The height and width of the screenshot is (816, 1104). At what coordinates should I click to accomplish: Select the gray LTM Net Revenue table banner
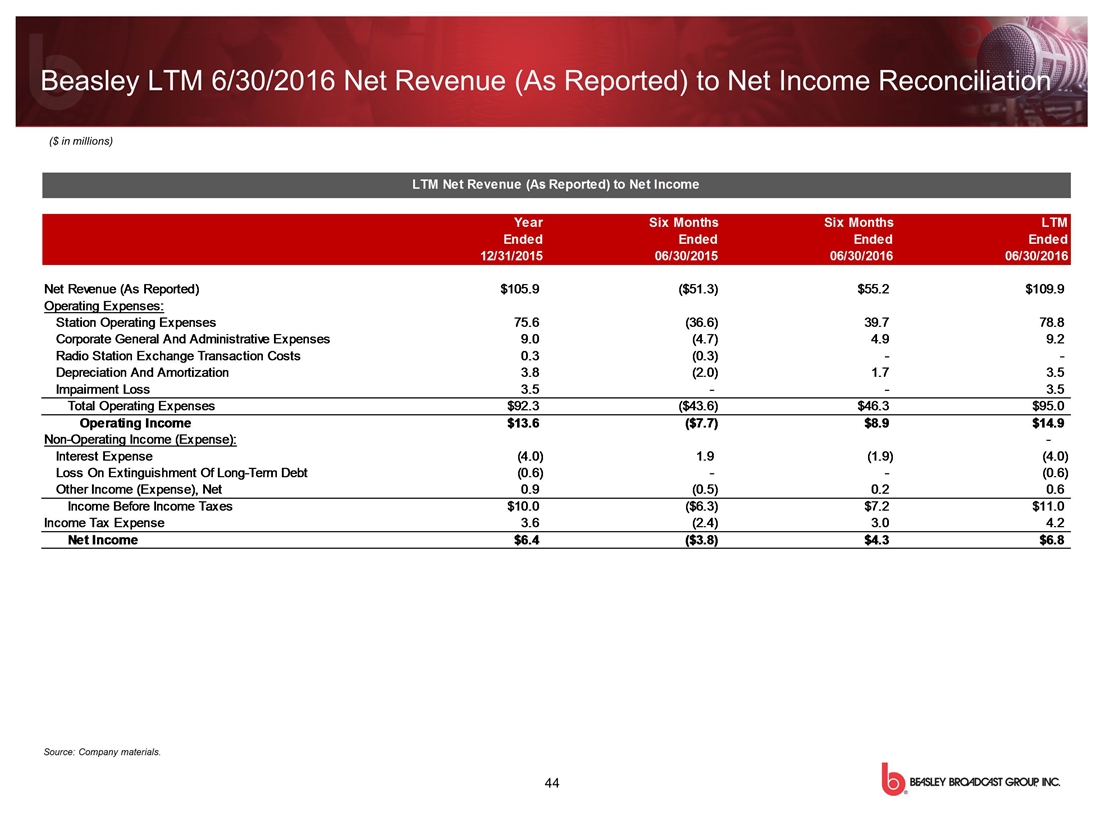(556, 184)
